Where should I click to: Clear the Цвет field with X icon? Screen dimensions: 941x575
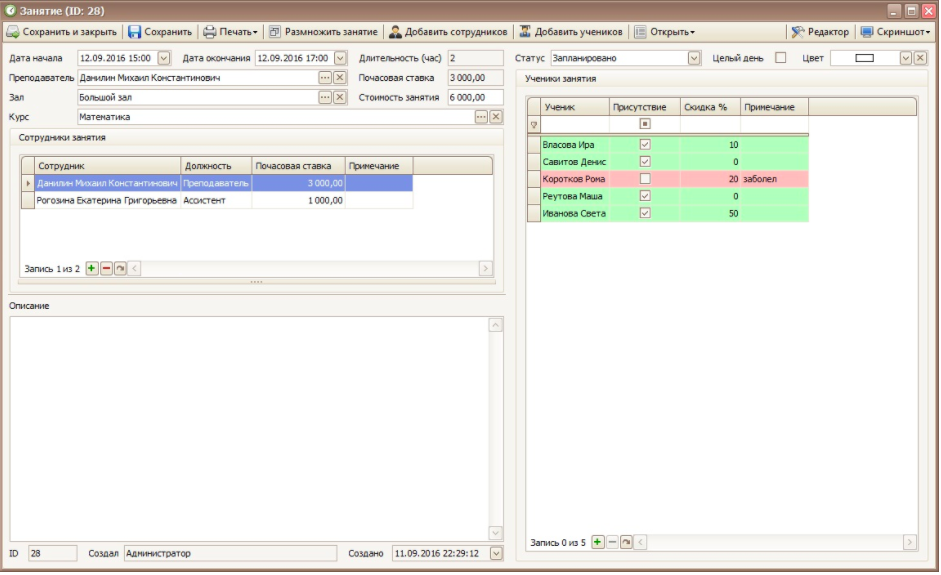(920, 58)
